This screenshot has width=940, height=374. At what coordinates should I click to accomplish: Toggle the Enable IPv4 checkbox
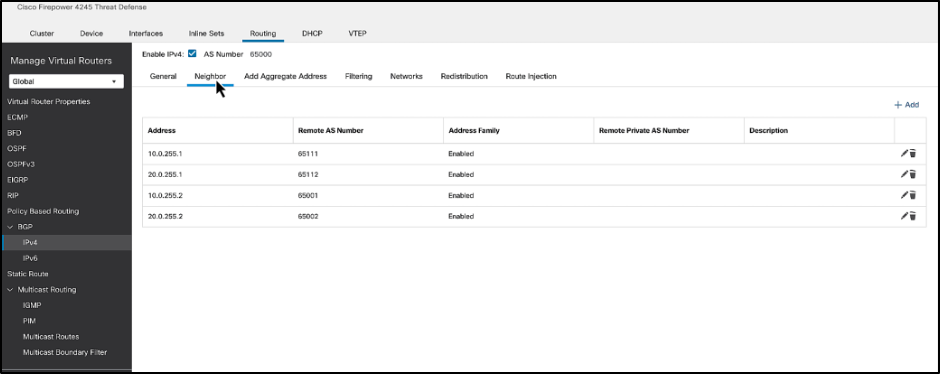click(x=192, y=53)
